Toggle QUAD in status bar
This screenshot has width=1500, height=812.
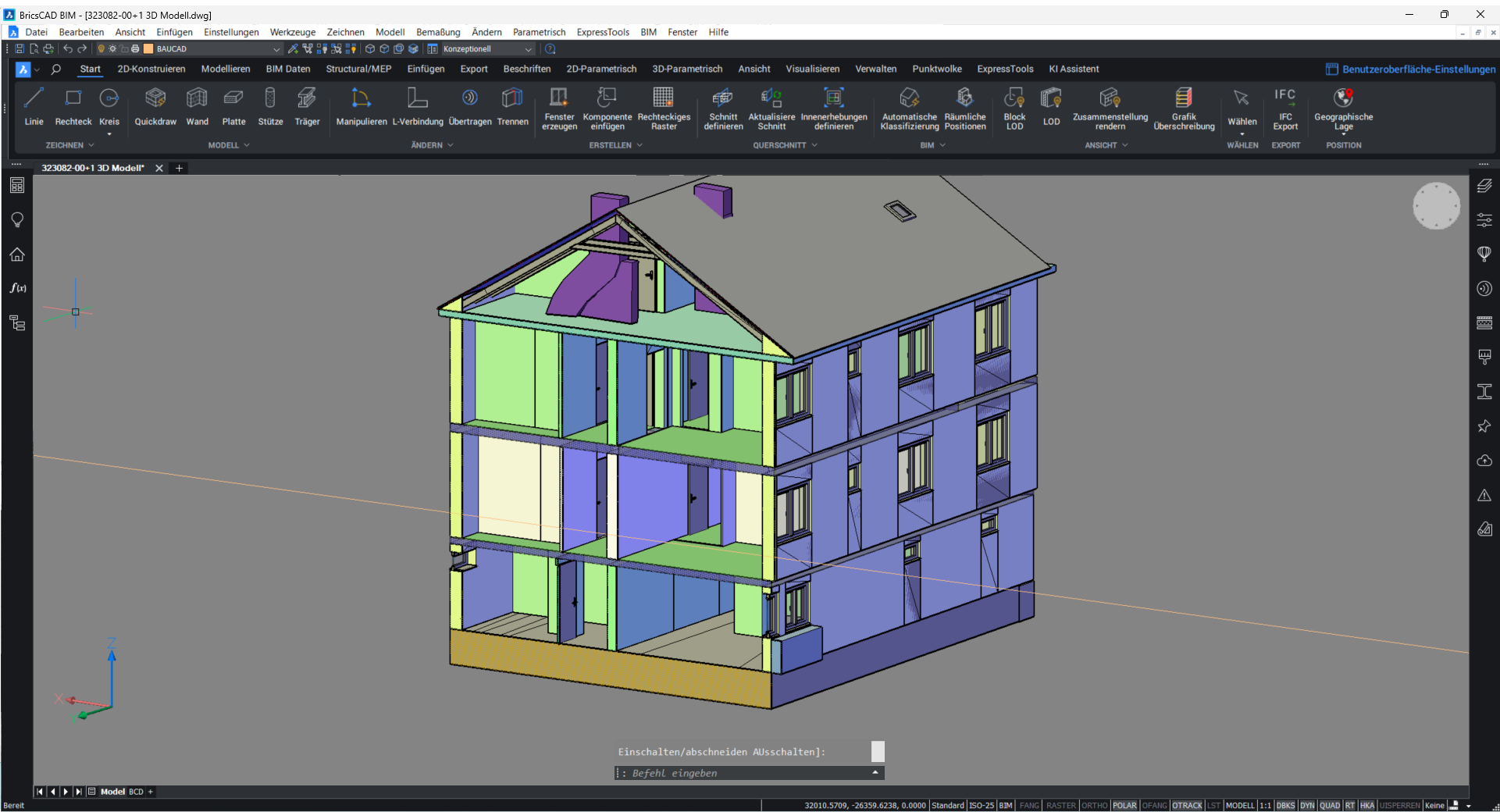pyautogui.click(x=1330, y=805)
